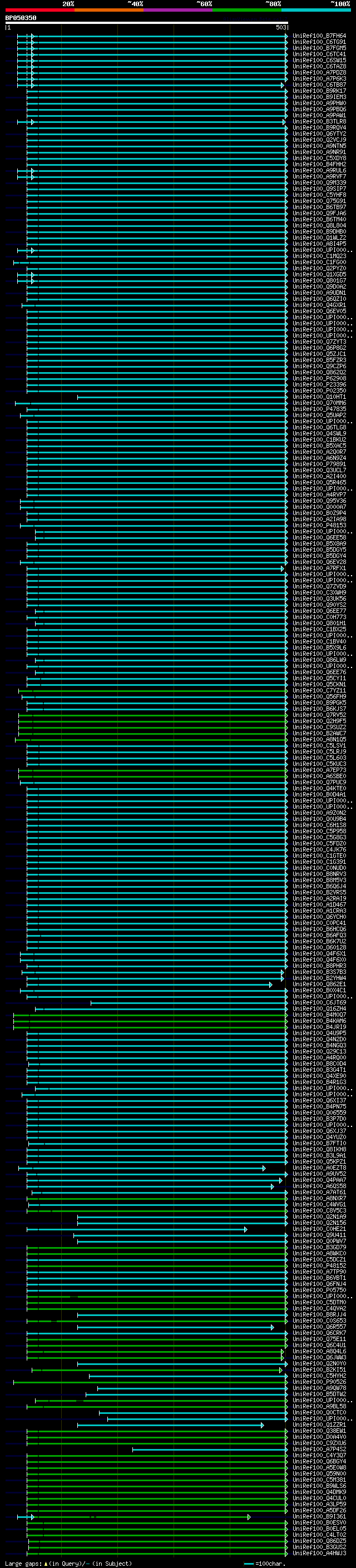Screen dimensions: 356x1568
Task: Click the red ~20% identity color band
Action: 39,10
